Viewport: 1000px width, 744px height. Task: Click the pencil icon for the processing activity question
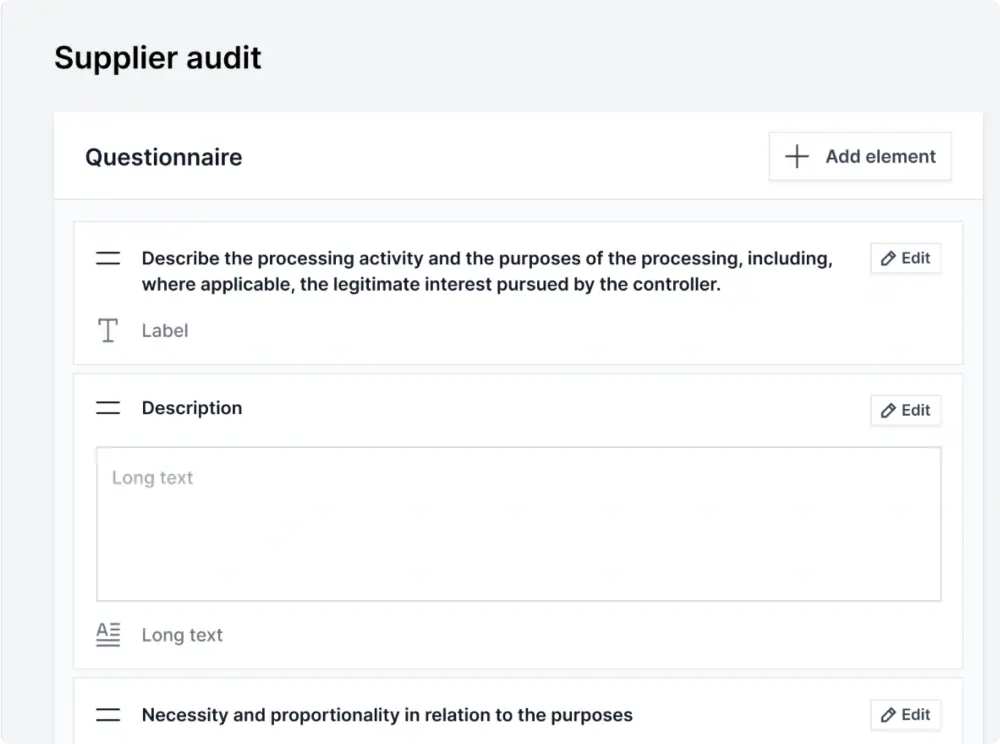pos(888,259)
